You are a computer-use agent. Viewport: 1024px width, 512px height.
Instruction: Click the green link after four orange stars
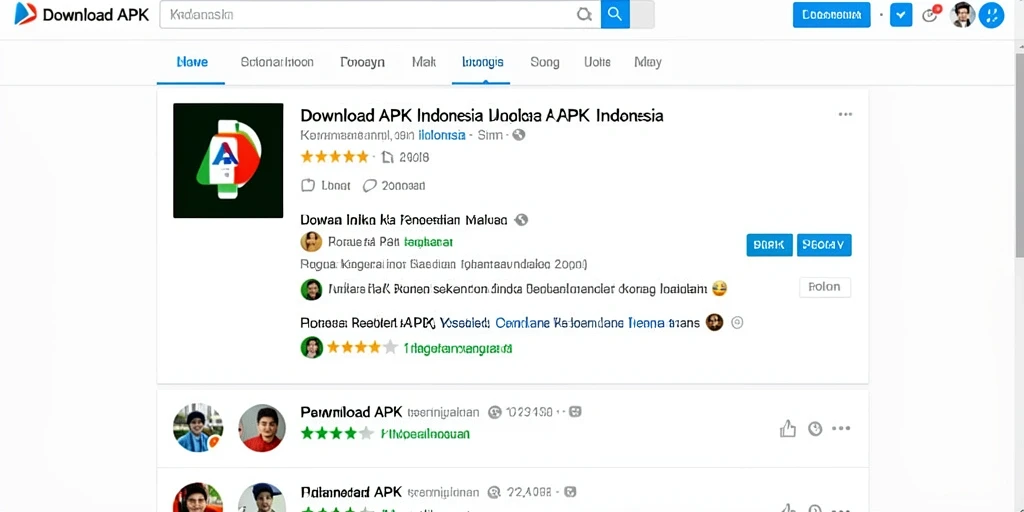pyautogui.click(x=458, y=348)
